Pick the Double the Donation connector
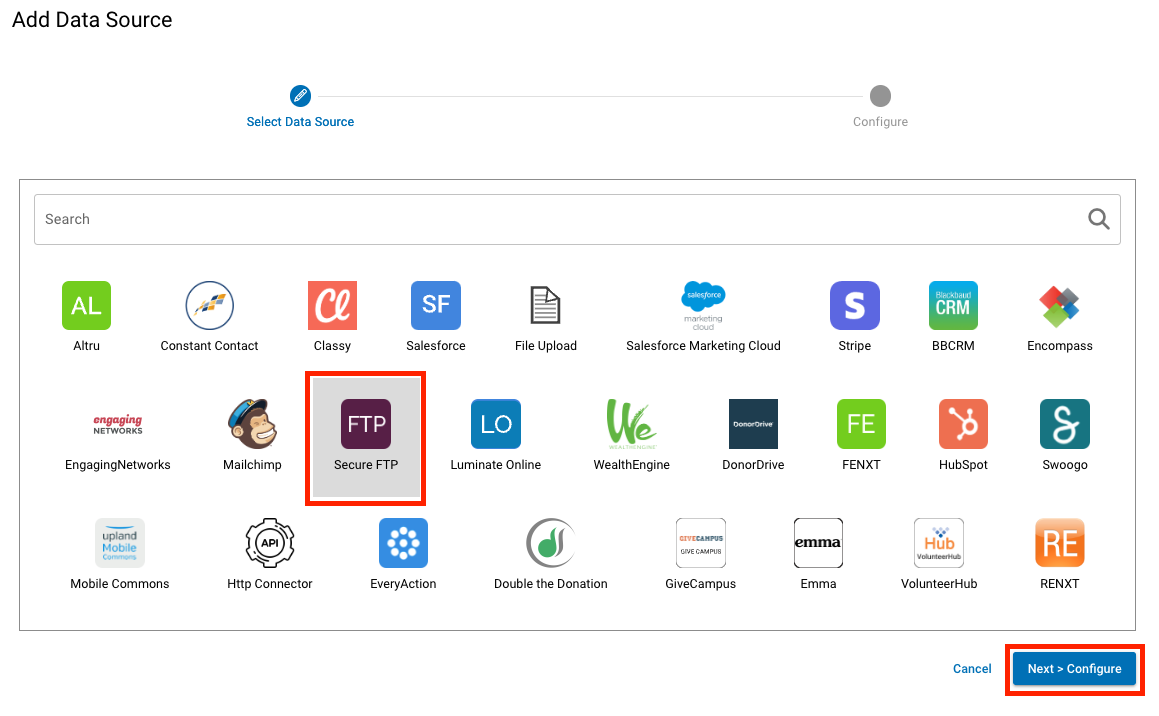 pos(550,543)
